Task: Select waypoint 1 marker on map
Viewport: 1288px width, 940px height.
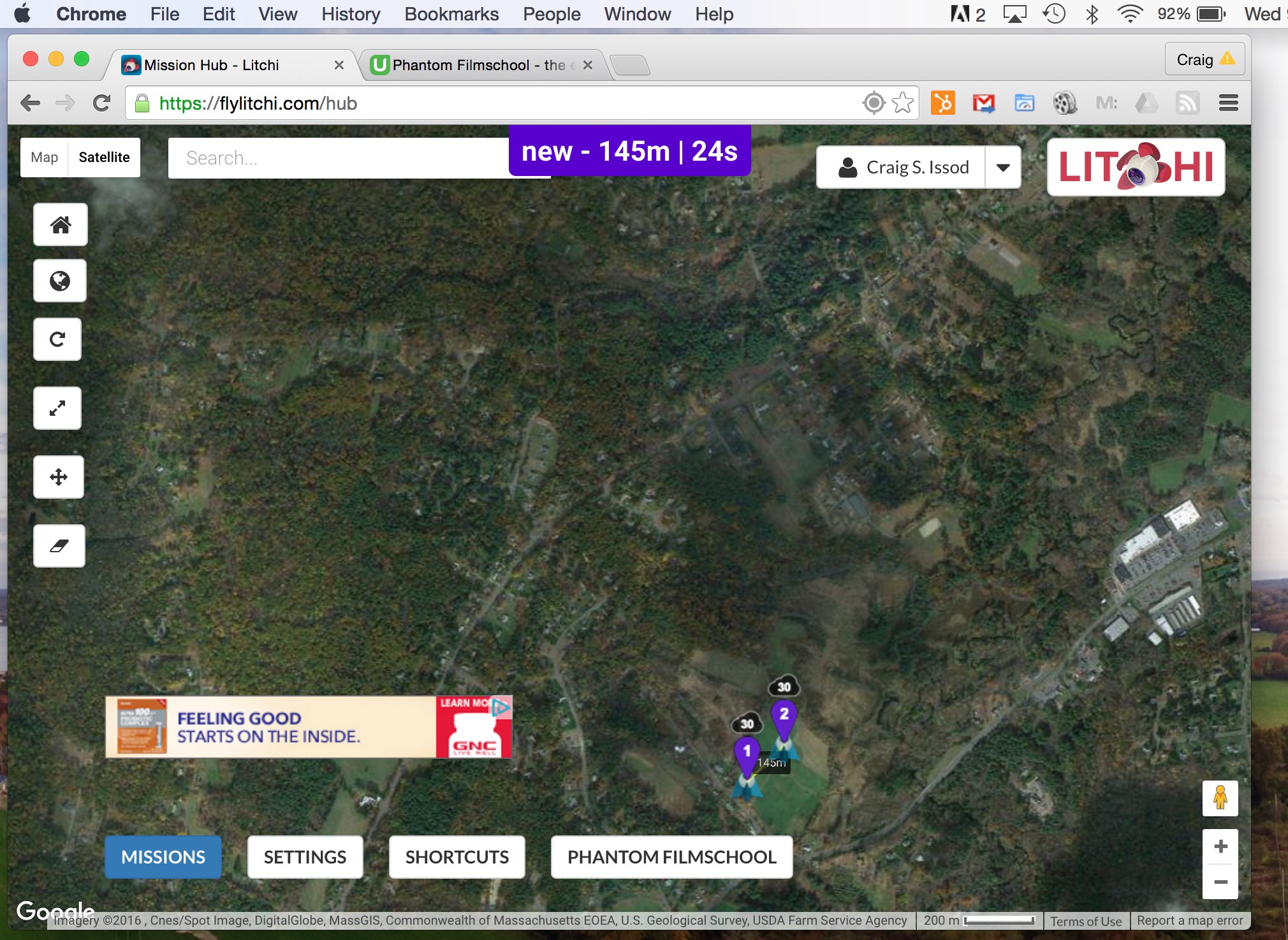Action: (x=747, y=757)
